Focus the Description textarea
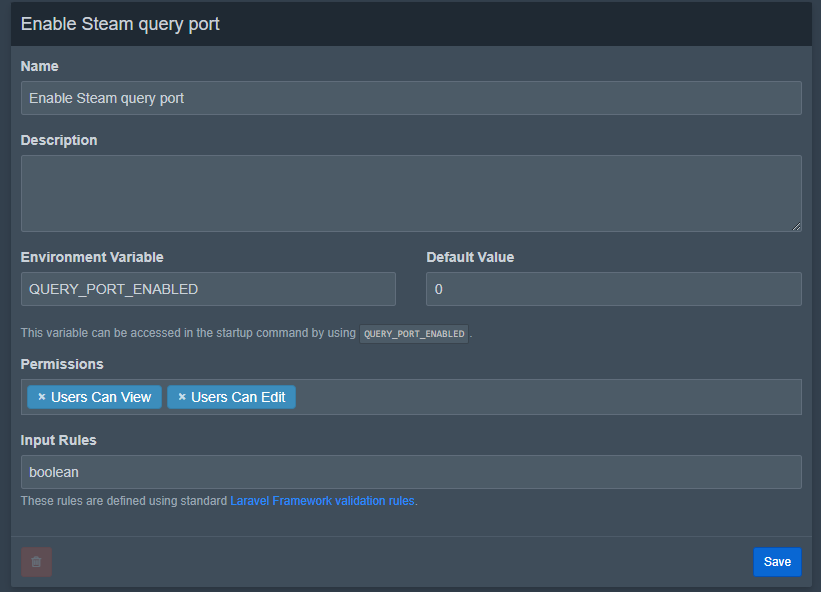This screenshot has width=821, height=592. pos(410,190)
